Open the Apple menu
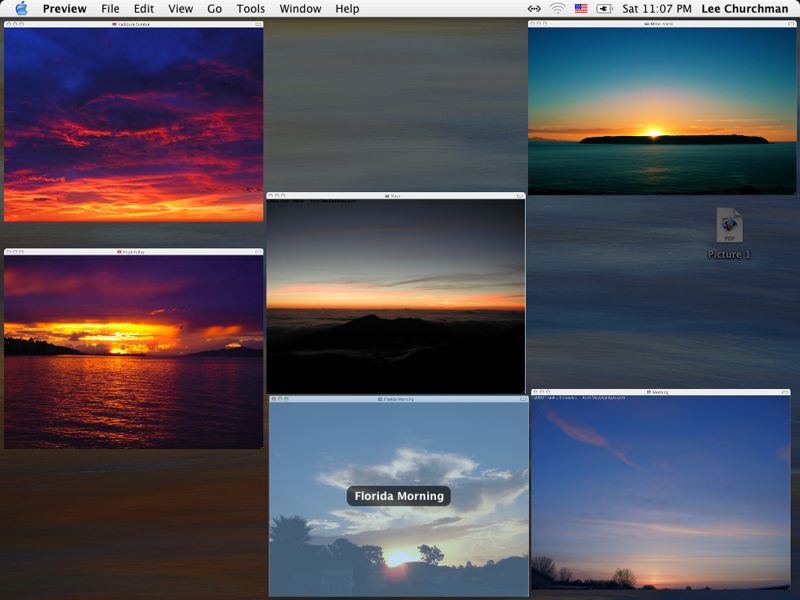800x600 pixels. coord(21,9)
